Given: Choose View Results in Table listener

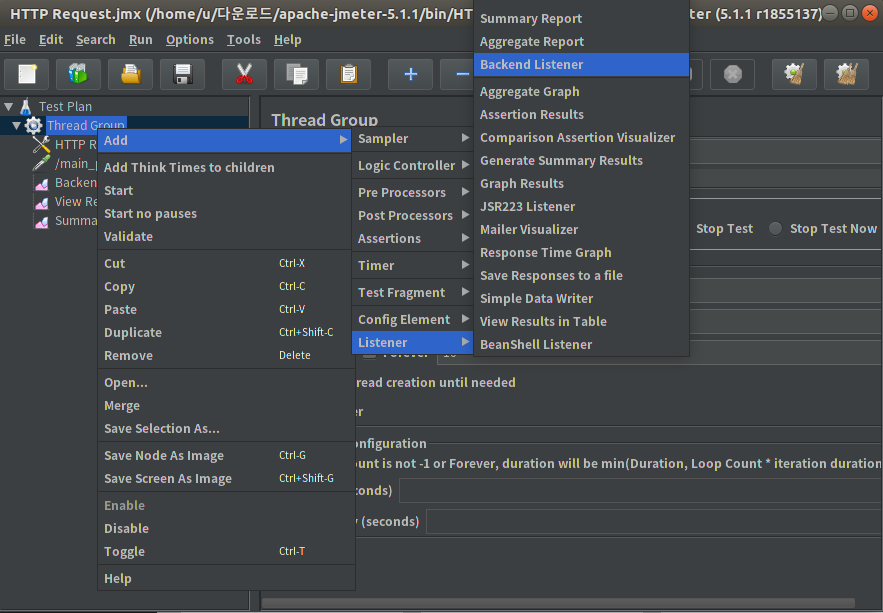Looking at the screenshot, I should (582, 321).
